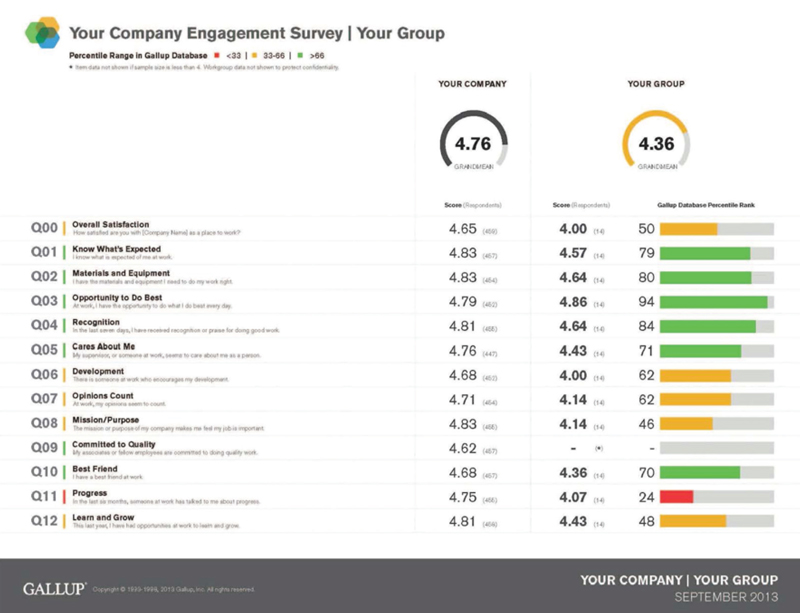Click the Your Company column header
800x613 pixels.
[x=472, y=84]
